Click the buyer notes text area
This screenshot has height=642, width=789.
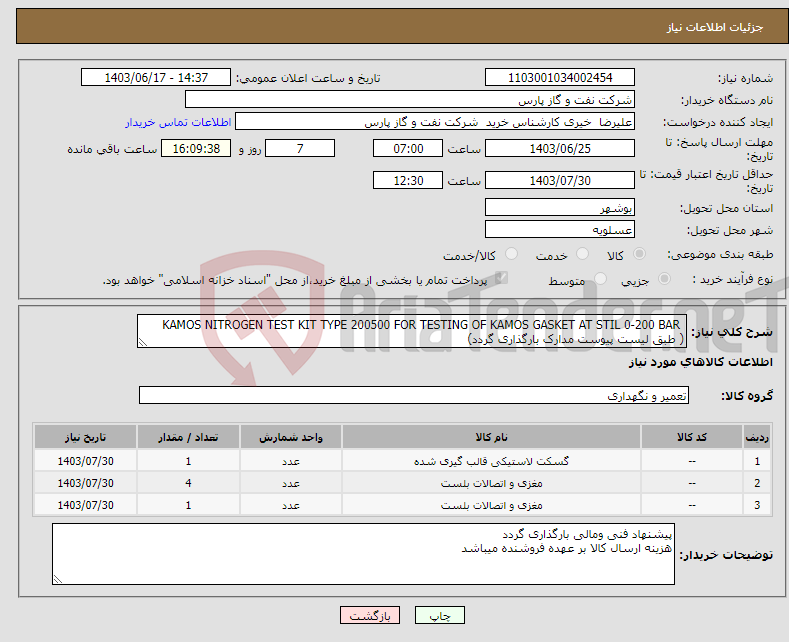[x=363, y=554]
